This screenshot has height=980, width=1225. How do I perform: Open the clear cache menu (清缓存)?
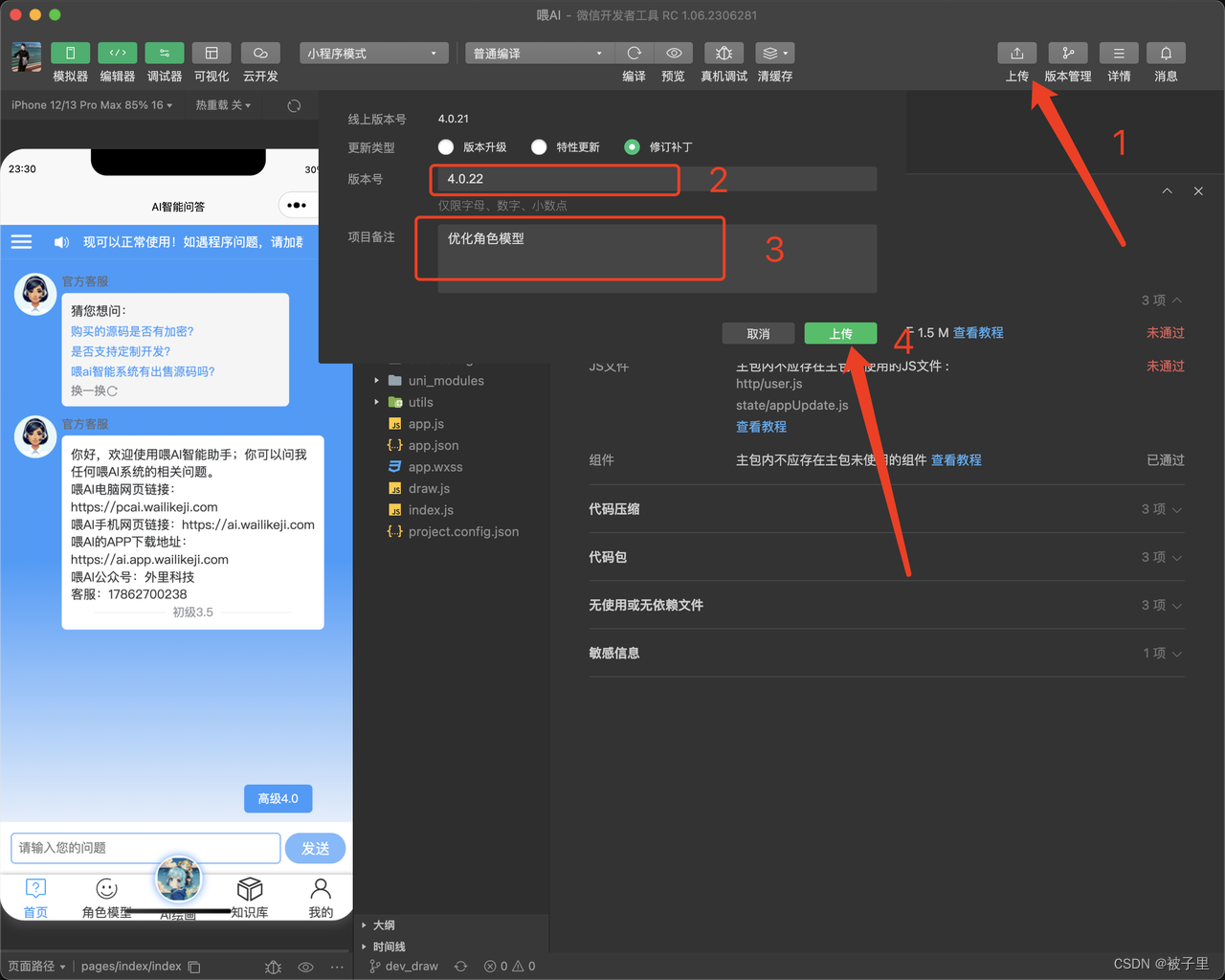(x=775, y=54)
